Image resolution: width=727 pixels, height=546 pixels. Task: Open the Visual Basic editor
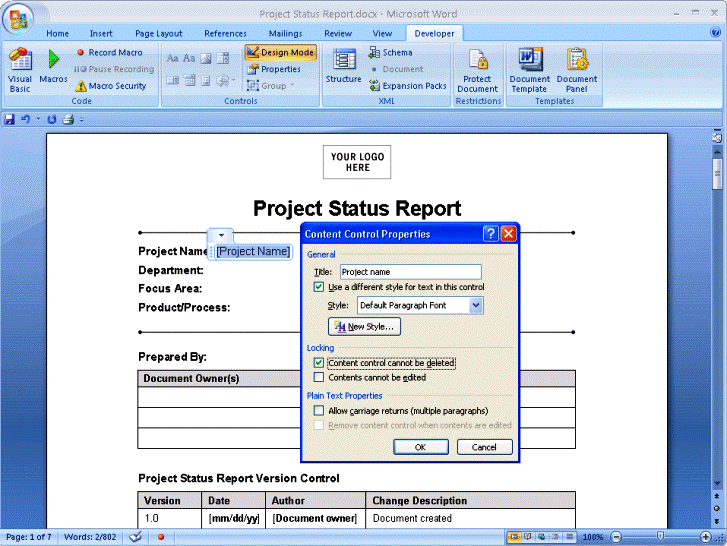click(x=20, y=70)
